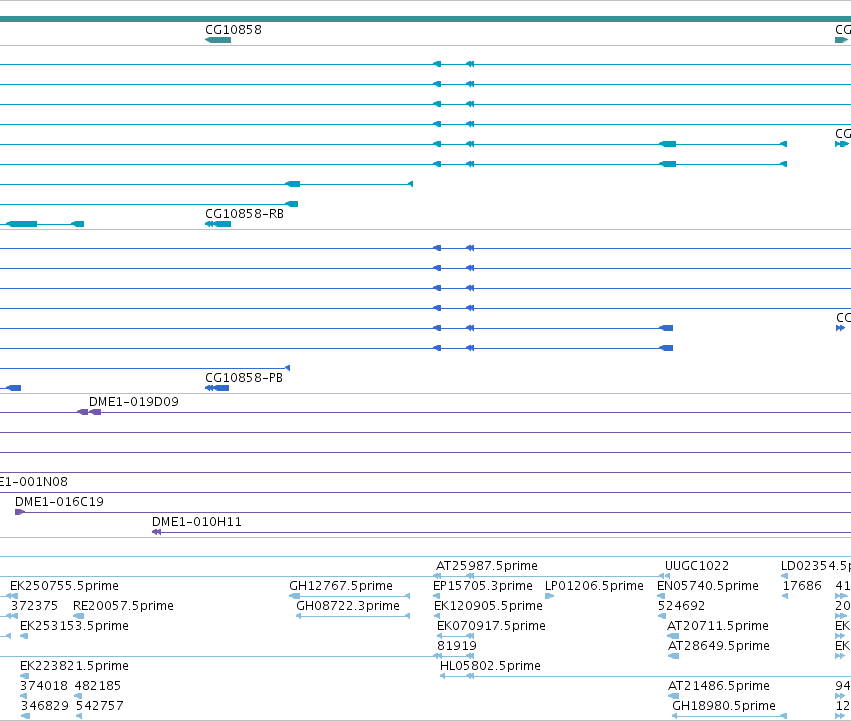851x721 pixels.
Task: Select the EK223821.5prime EST label
Action: tap(74, 666)
